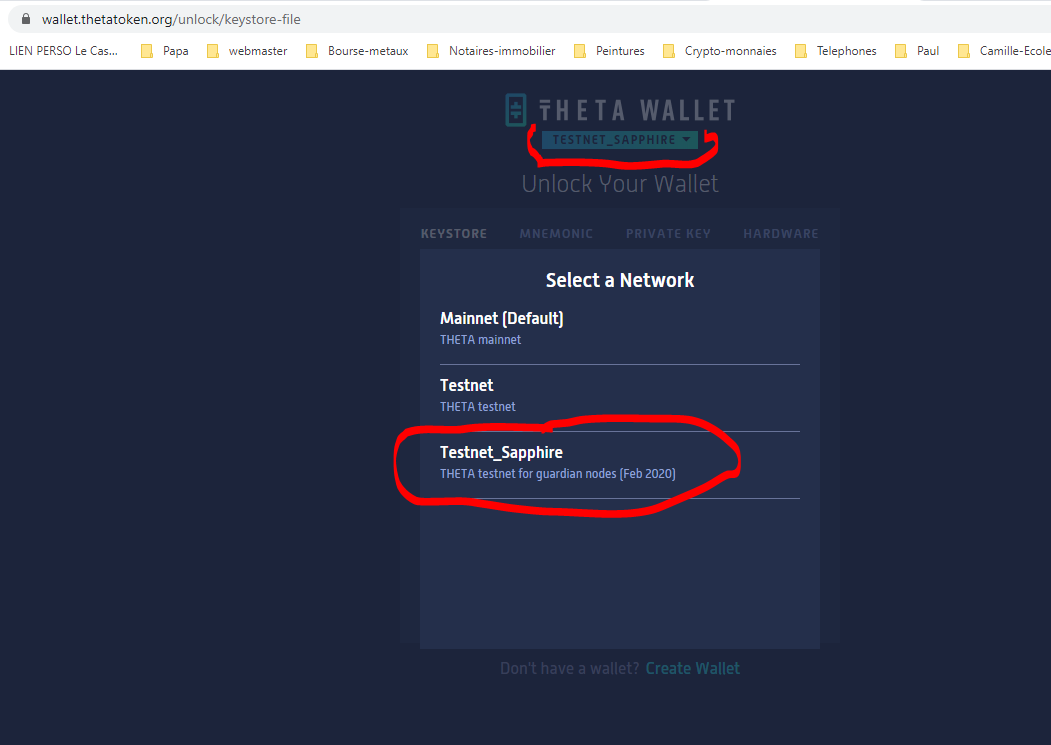Viewport: 1051px width, 745px height.
Task: Click the Select a Network heading
Action: (x=620, y=280)
